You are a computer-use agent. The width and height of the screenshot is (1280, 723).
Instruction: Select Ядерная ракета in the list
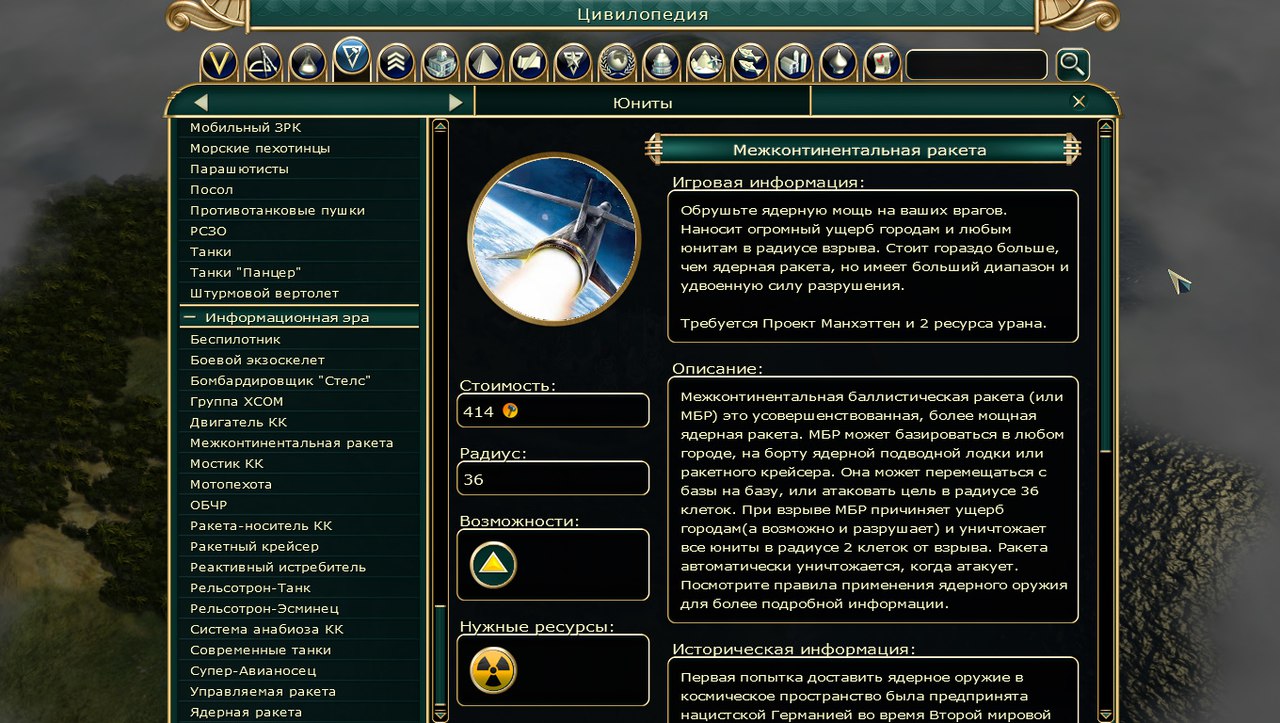pos(246,712)
